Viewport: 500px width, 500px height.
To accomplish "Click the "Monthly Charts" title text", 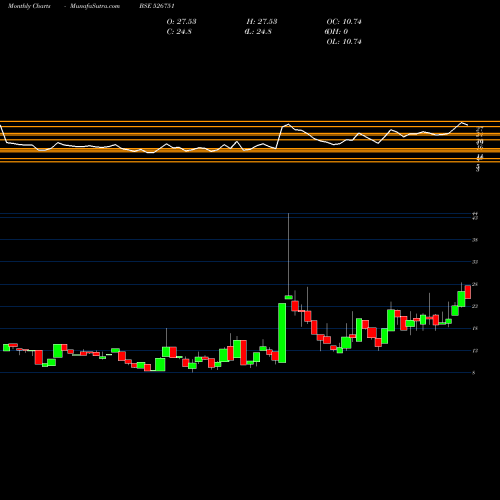I will coord(29,6).
